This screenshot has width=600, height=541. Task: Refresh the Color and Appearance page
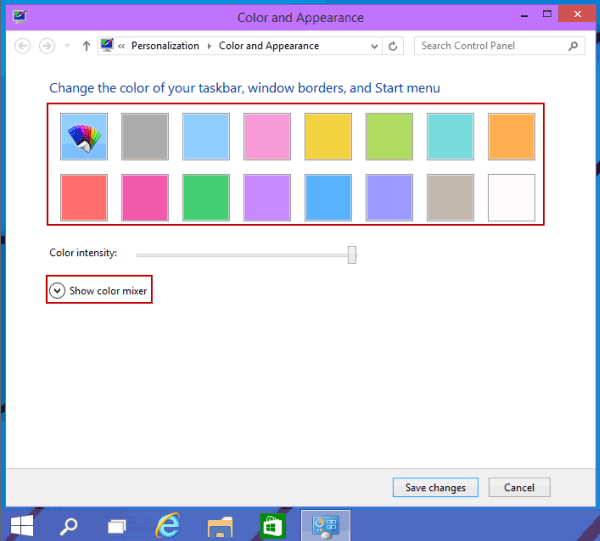pyautogui.click(x=393, y=46)
